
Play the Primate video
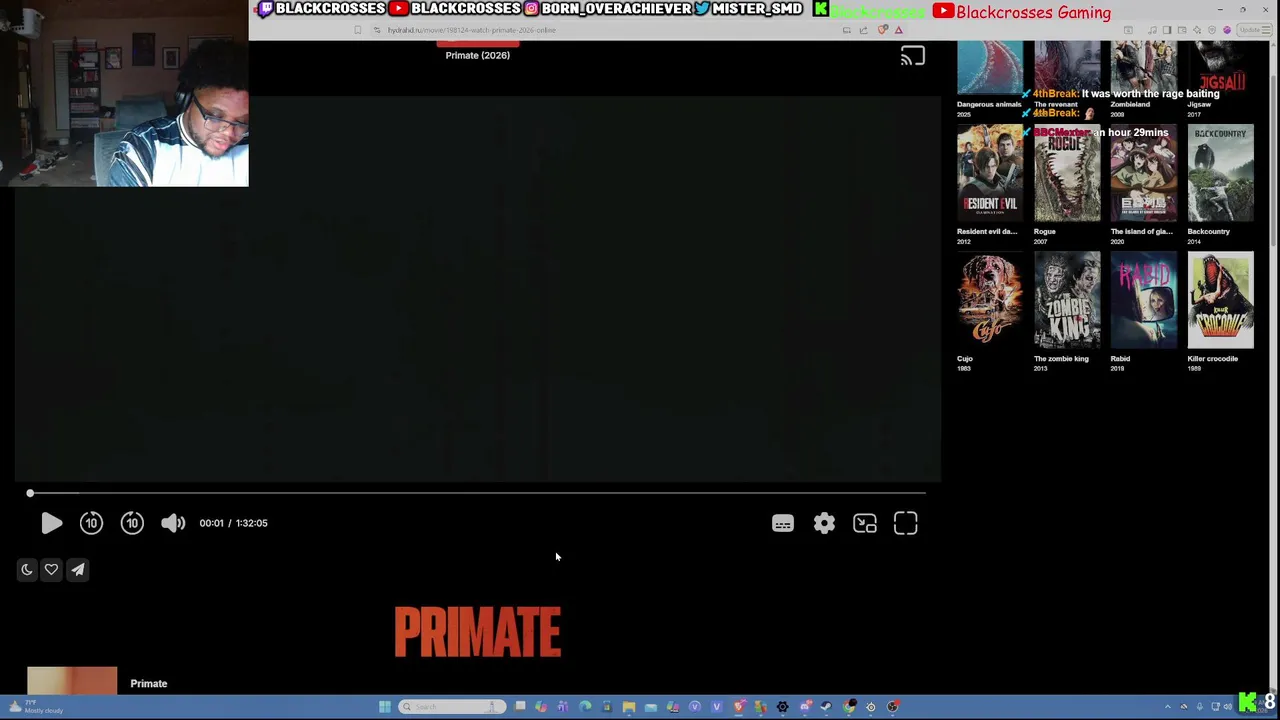[x=52, y=523]
